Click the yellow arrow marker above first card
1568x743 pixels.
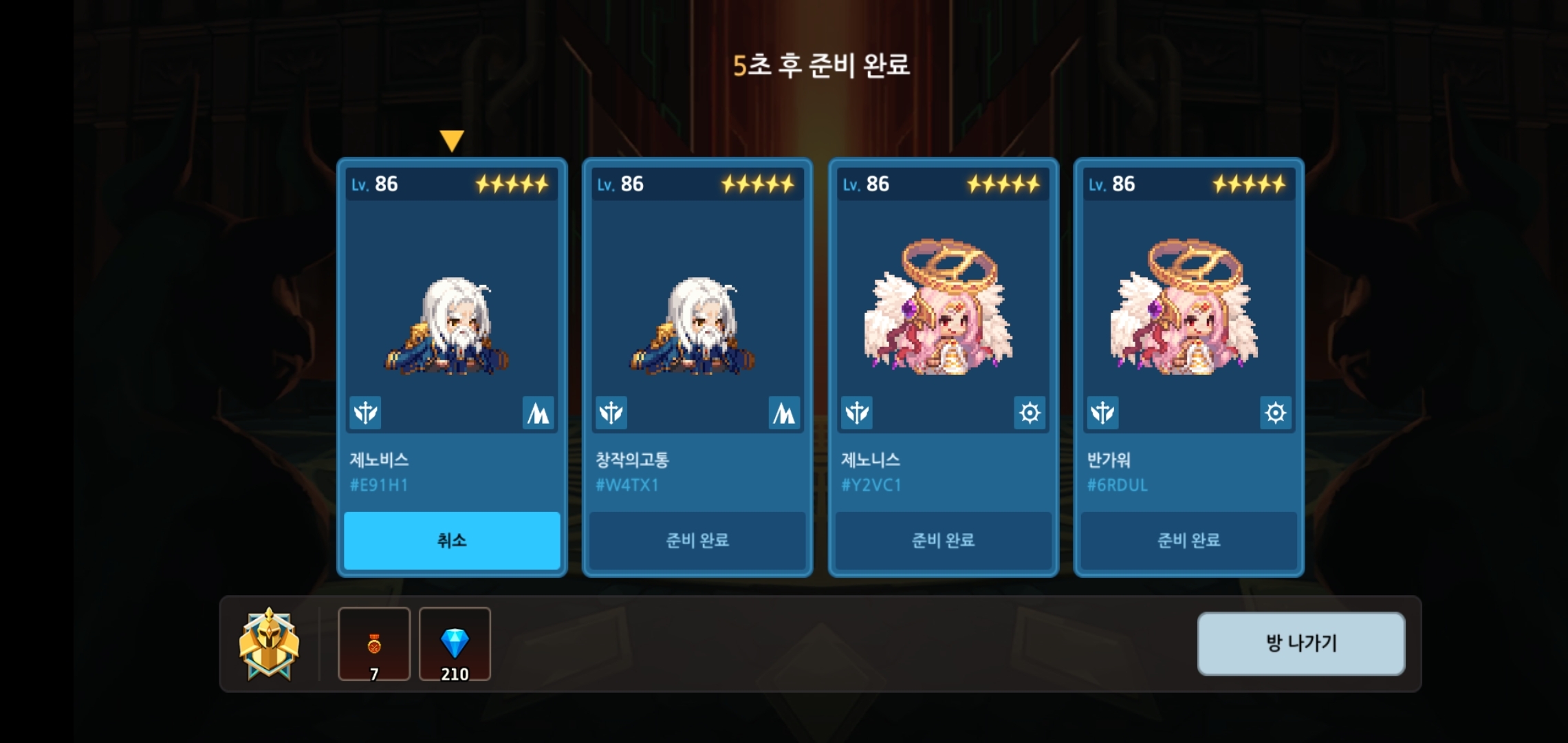click(x=452, y=140)
